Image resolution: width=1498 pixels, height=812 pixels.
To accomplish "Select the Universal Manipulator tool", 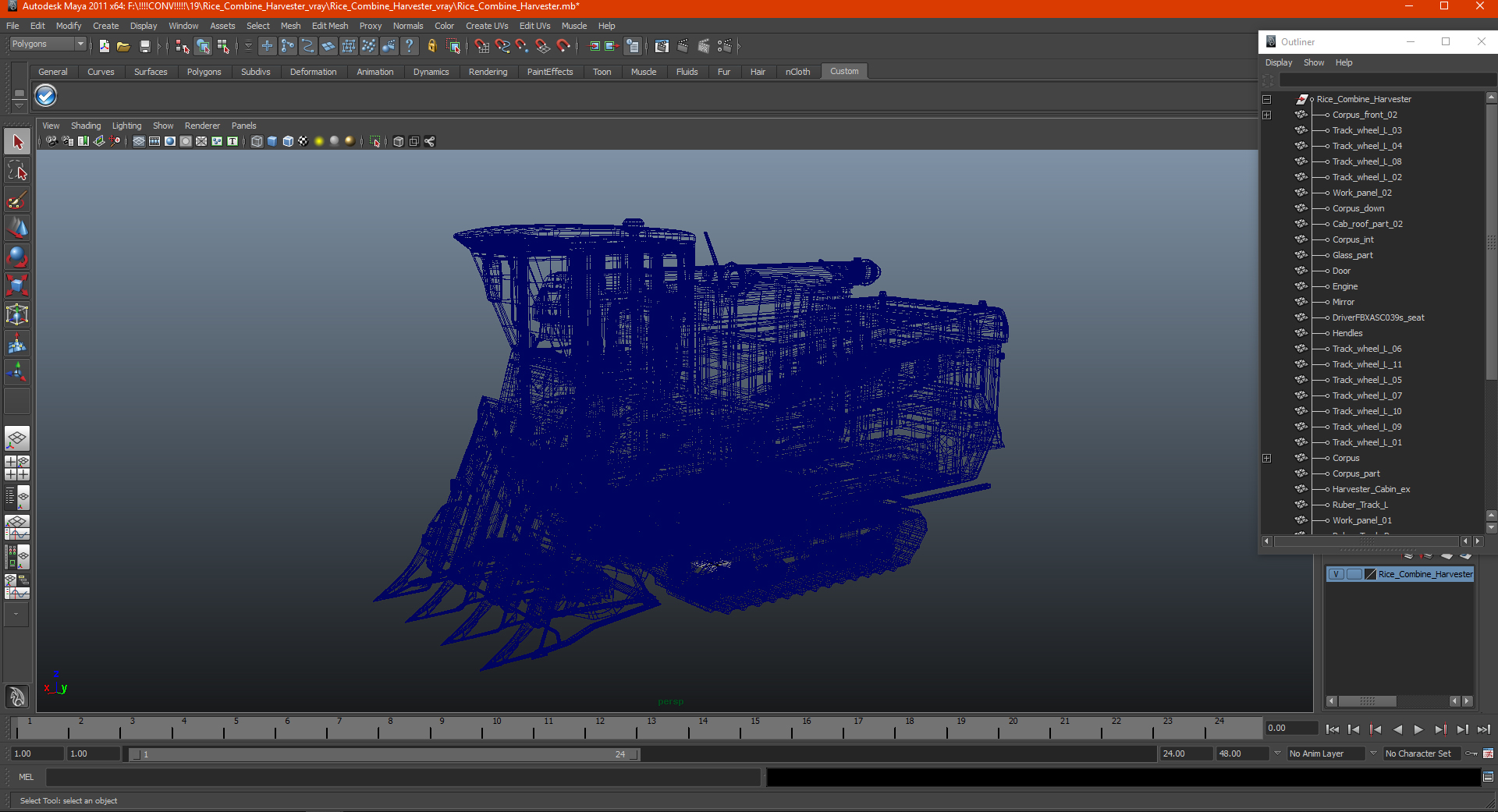I will point(17,314).
